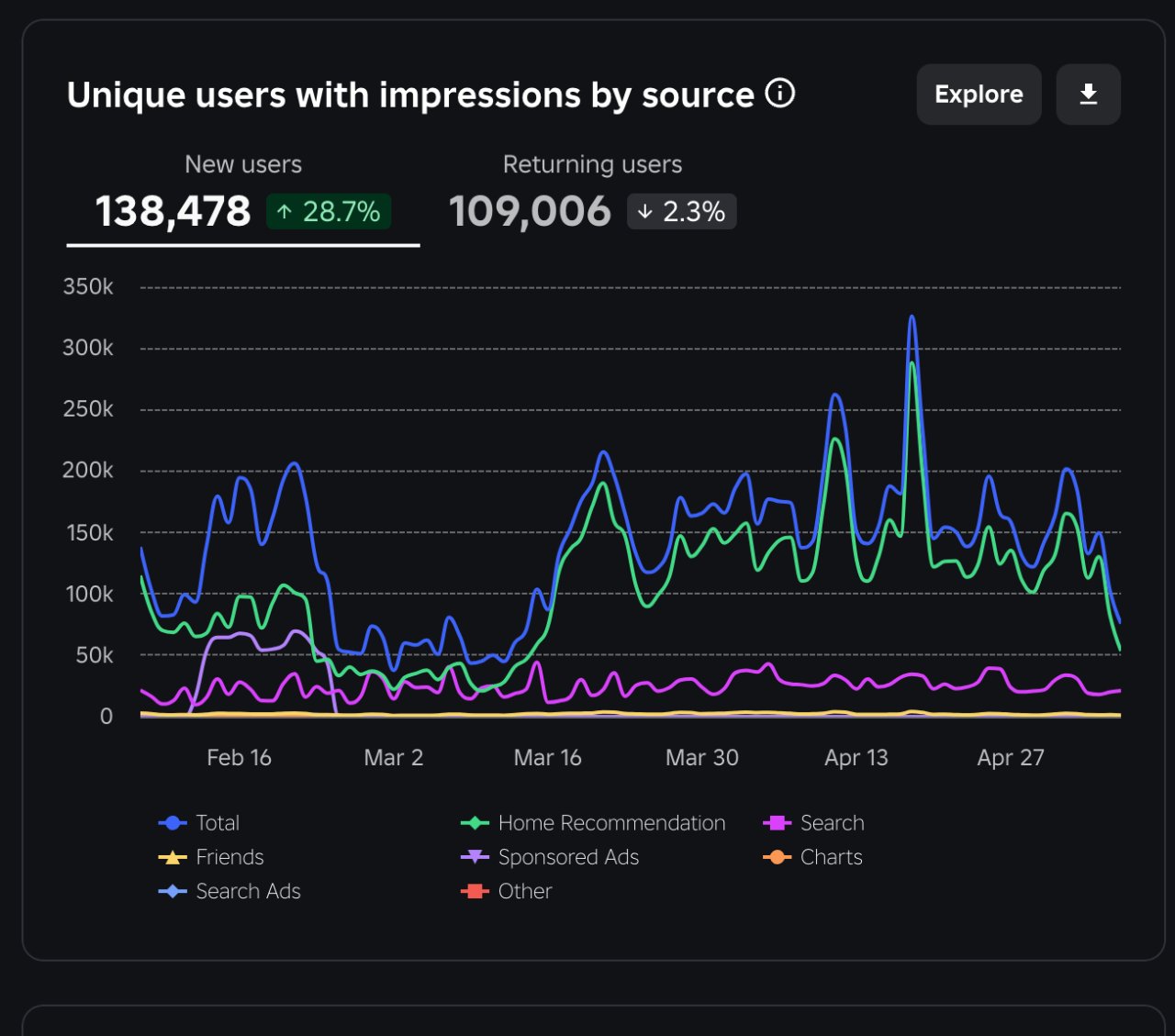Click the Feb 16 axis label

[x=239, y=758]
